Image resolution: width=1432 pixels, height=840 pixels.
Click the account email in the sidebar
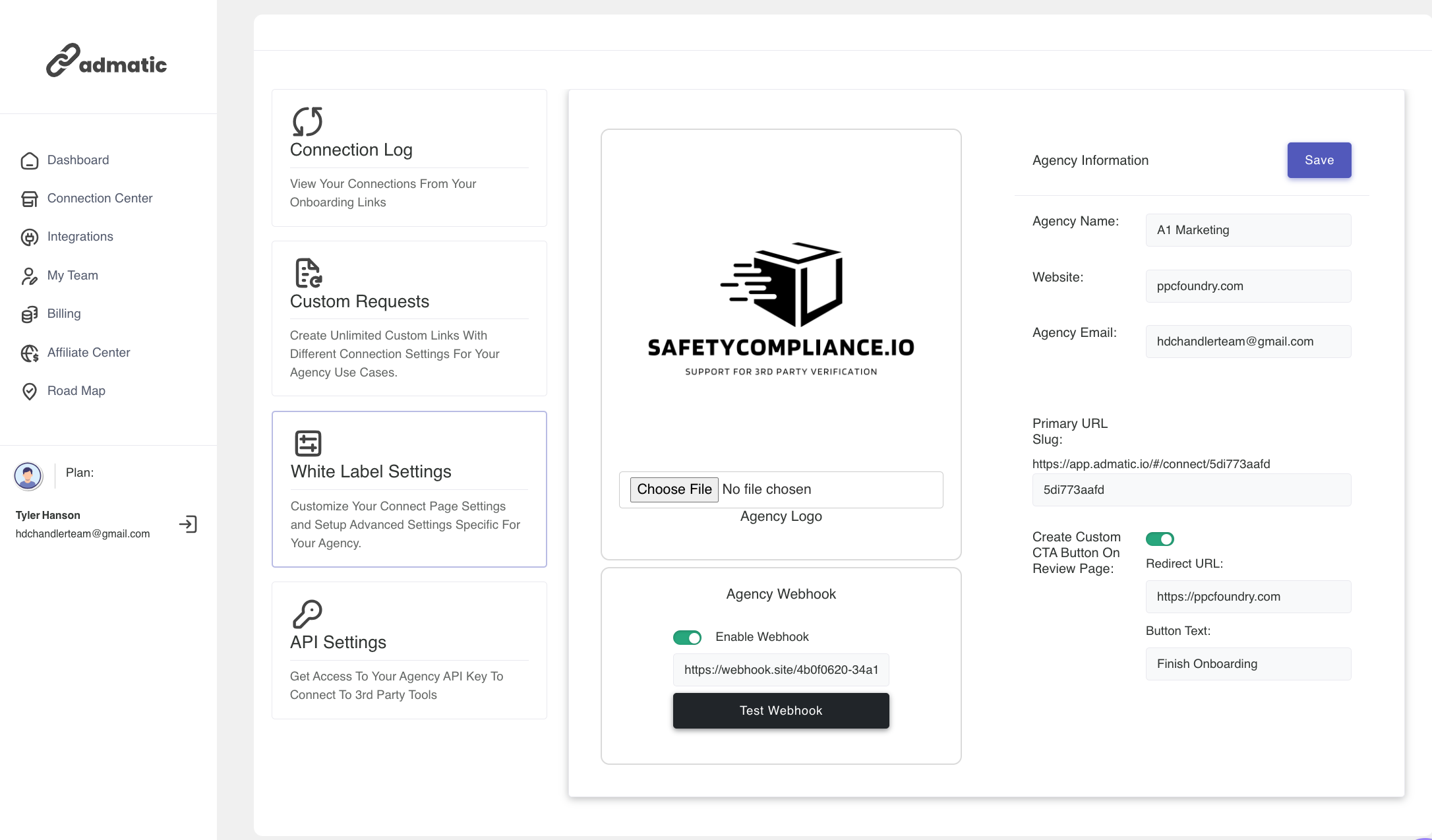coord(83,534)
